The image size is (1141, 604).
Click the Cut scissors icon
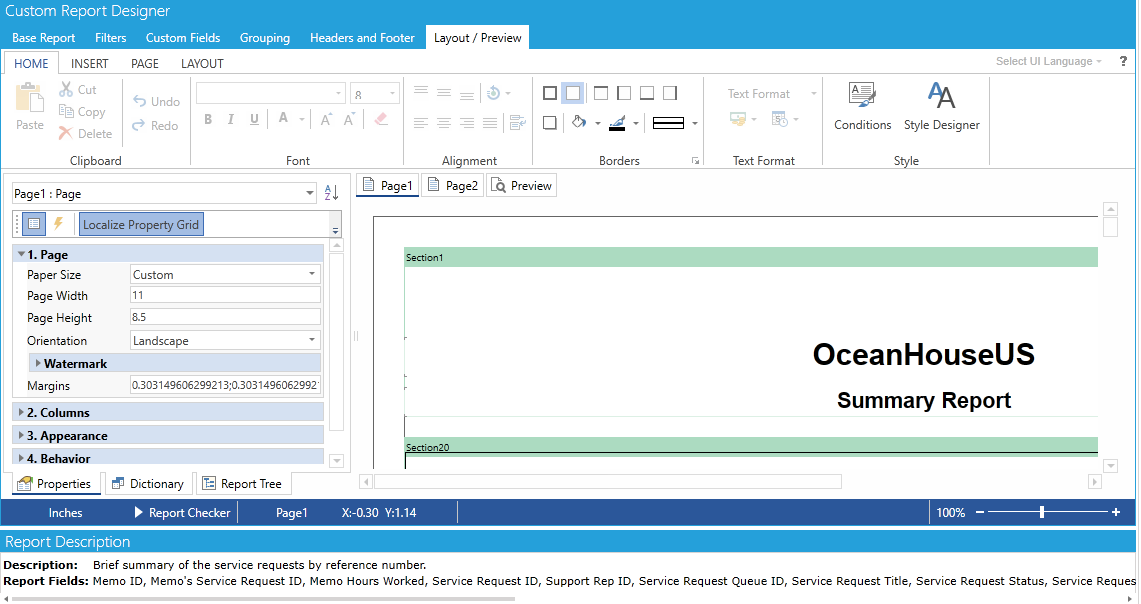click(66, 89)
